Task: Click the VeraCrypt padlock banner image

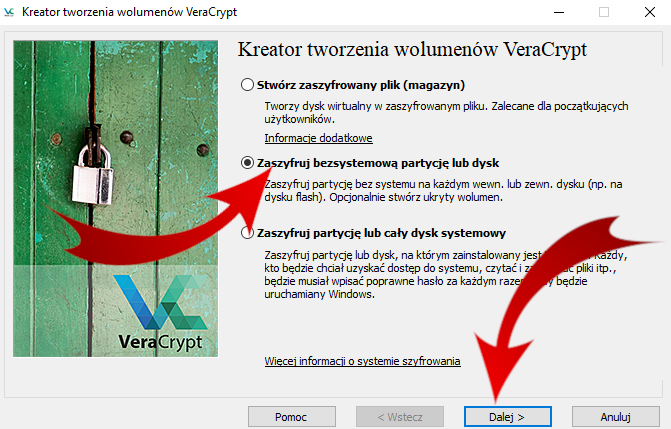Action: (x=116, y=199)
